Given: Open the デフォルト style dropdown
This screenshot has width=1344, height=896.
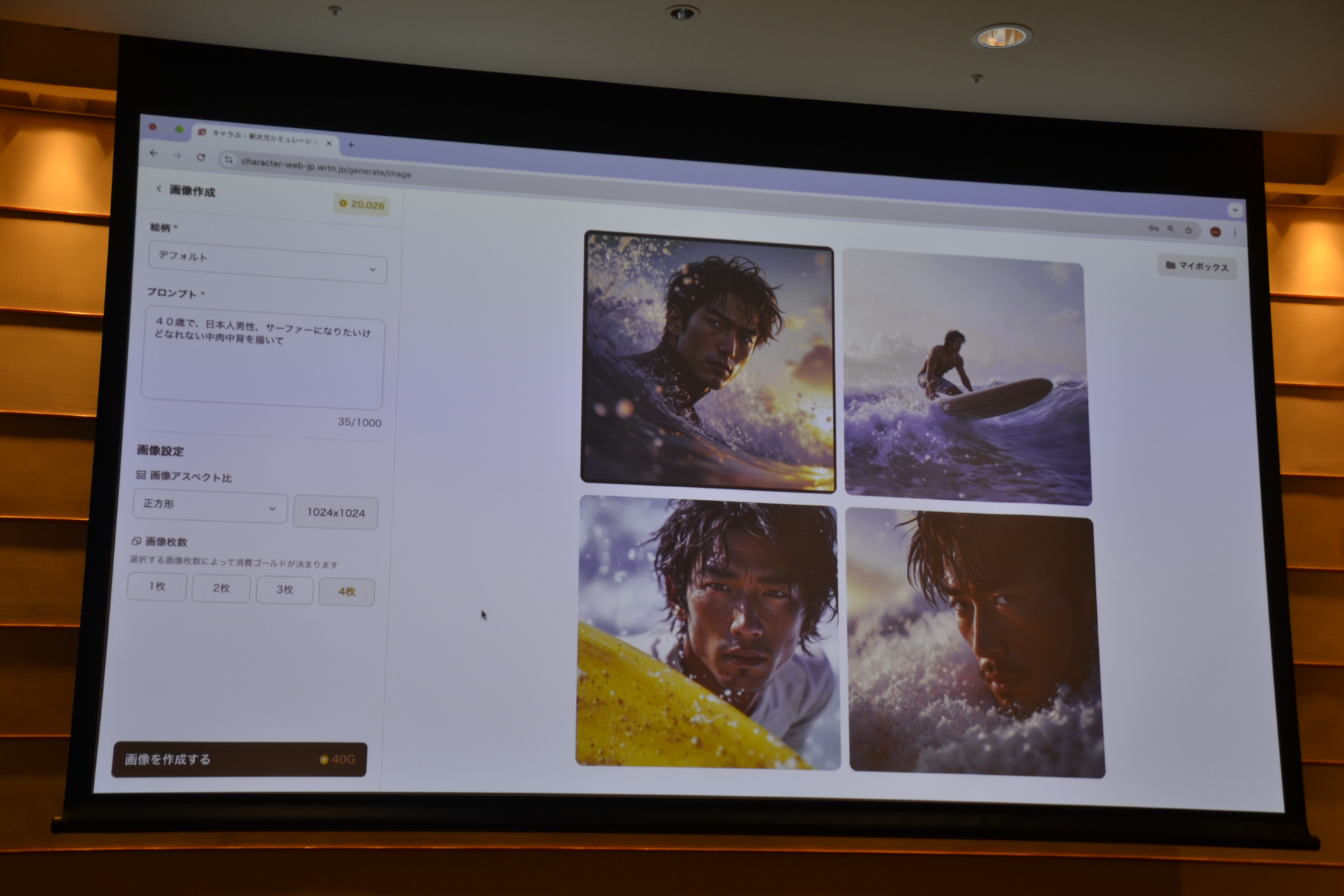Looking at the screenshot, I should coord(267,262).
